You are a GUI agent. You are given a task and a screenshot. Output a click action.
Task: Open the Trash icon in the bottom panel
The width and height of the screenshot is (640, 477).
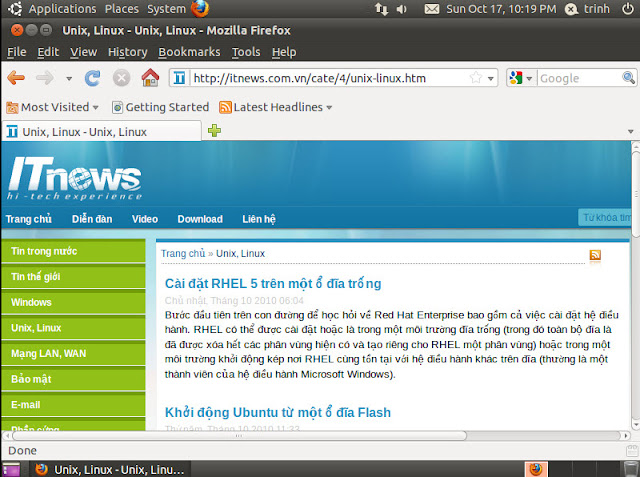click(x=631, y=469)
